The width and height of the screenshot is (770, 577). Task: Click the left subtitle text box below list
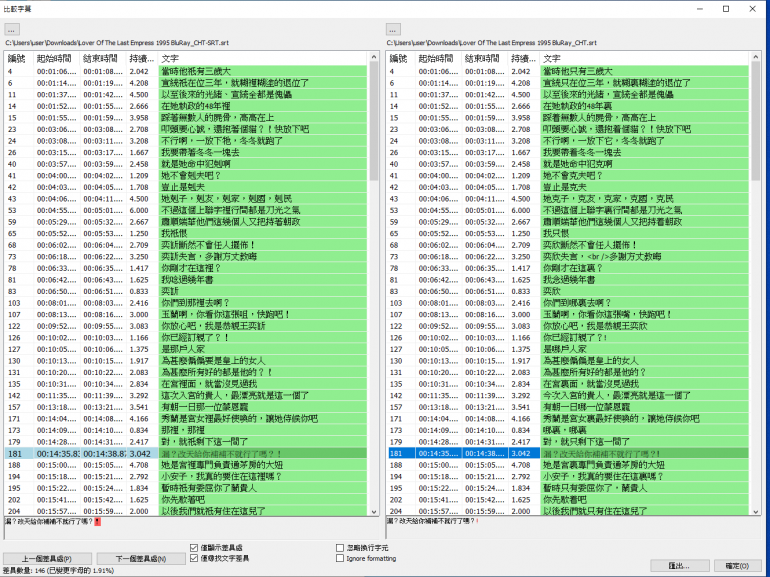[x=192, y=528]
